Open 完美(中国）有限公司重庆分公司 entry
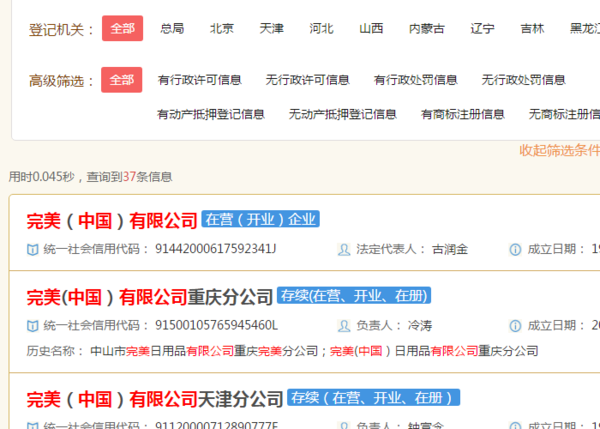Viewport: 600px width, 429px height. [150, 297]
